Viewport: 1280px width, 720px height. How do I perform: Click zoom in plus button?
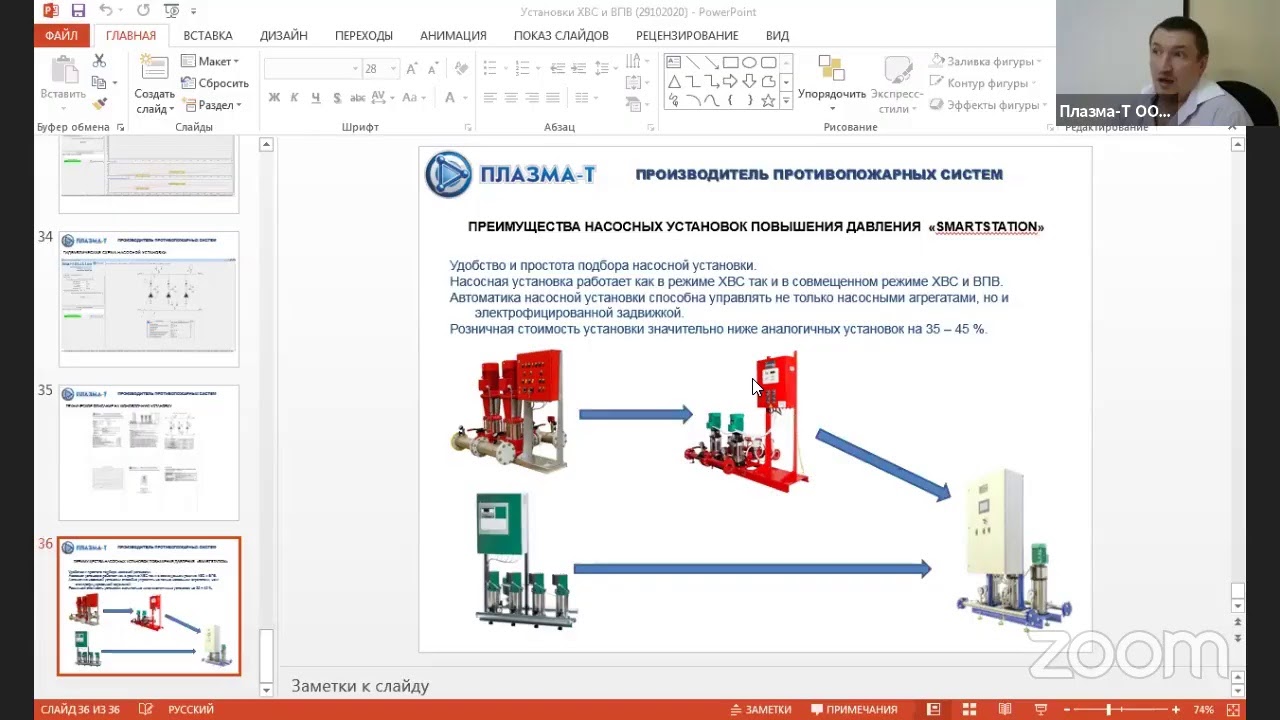click(1176, 710)
